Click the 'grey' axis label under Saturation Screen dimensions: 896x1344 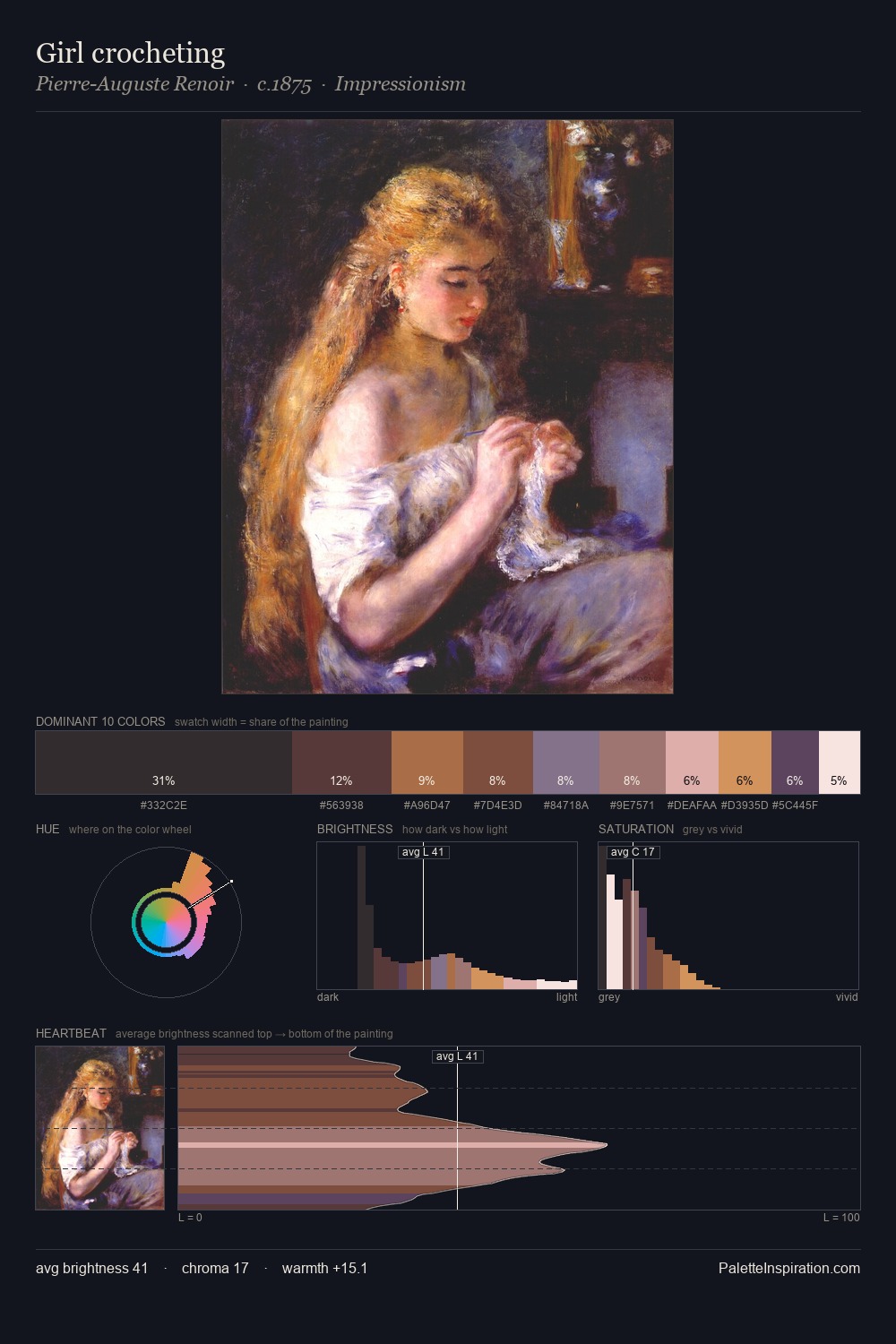click(609, 997)
